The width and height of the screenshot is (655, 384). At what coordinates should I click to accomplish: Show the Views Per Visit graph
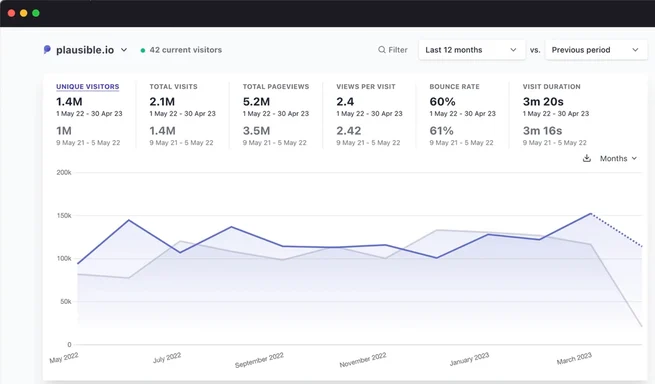click(x=366, y=86)
